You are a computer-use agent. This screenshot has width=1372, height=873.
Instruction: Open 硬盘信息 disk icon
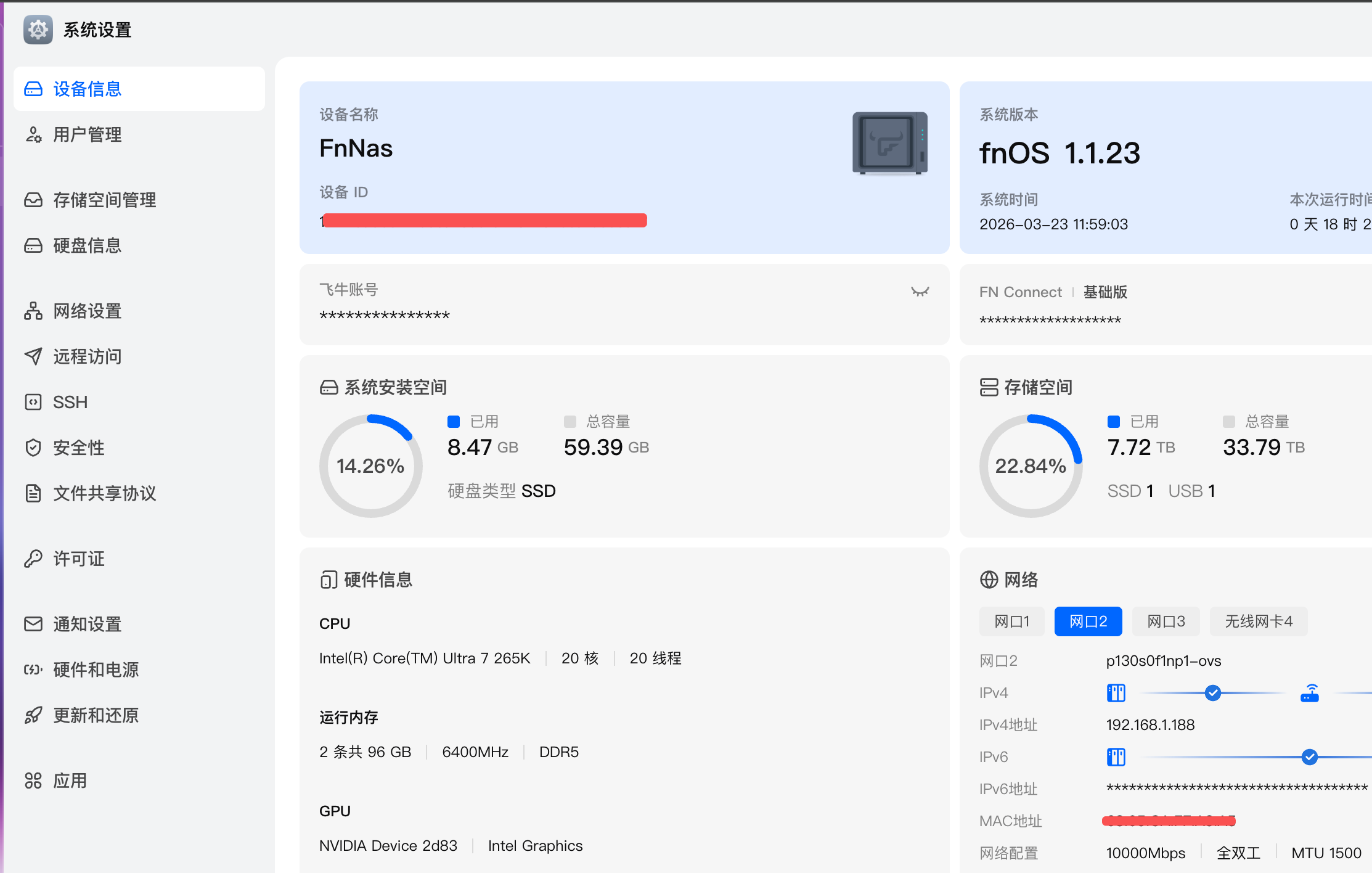(33, 245)
